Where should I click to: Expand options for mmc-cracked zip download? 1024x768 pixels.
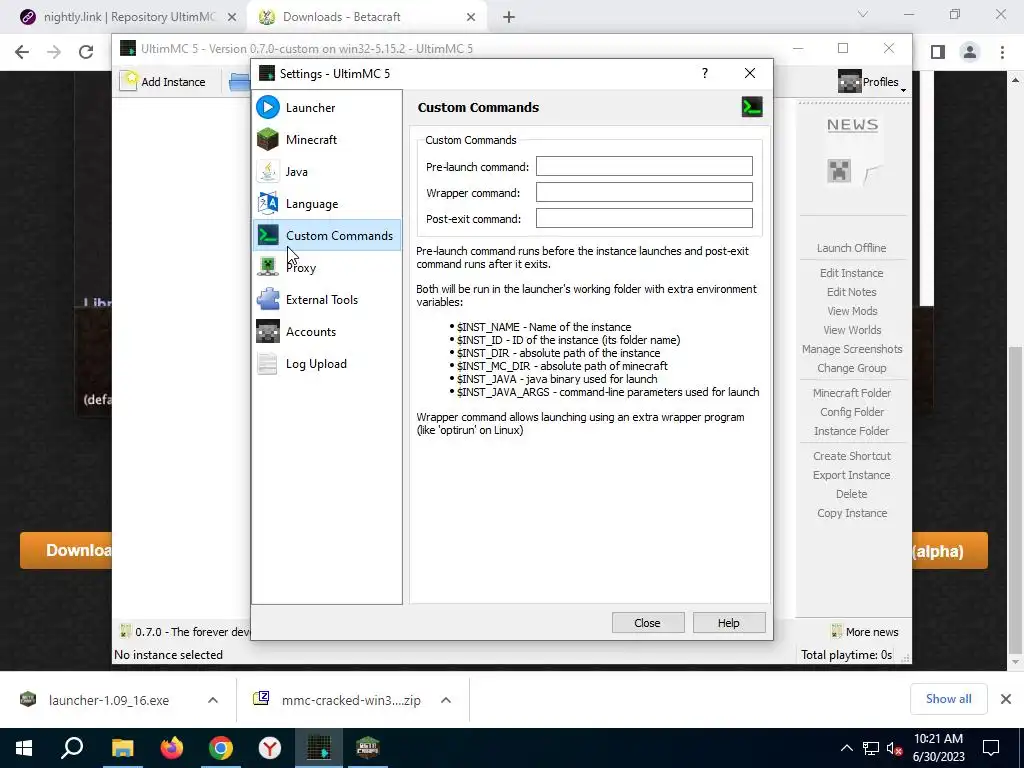446,700
